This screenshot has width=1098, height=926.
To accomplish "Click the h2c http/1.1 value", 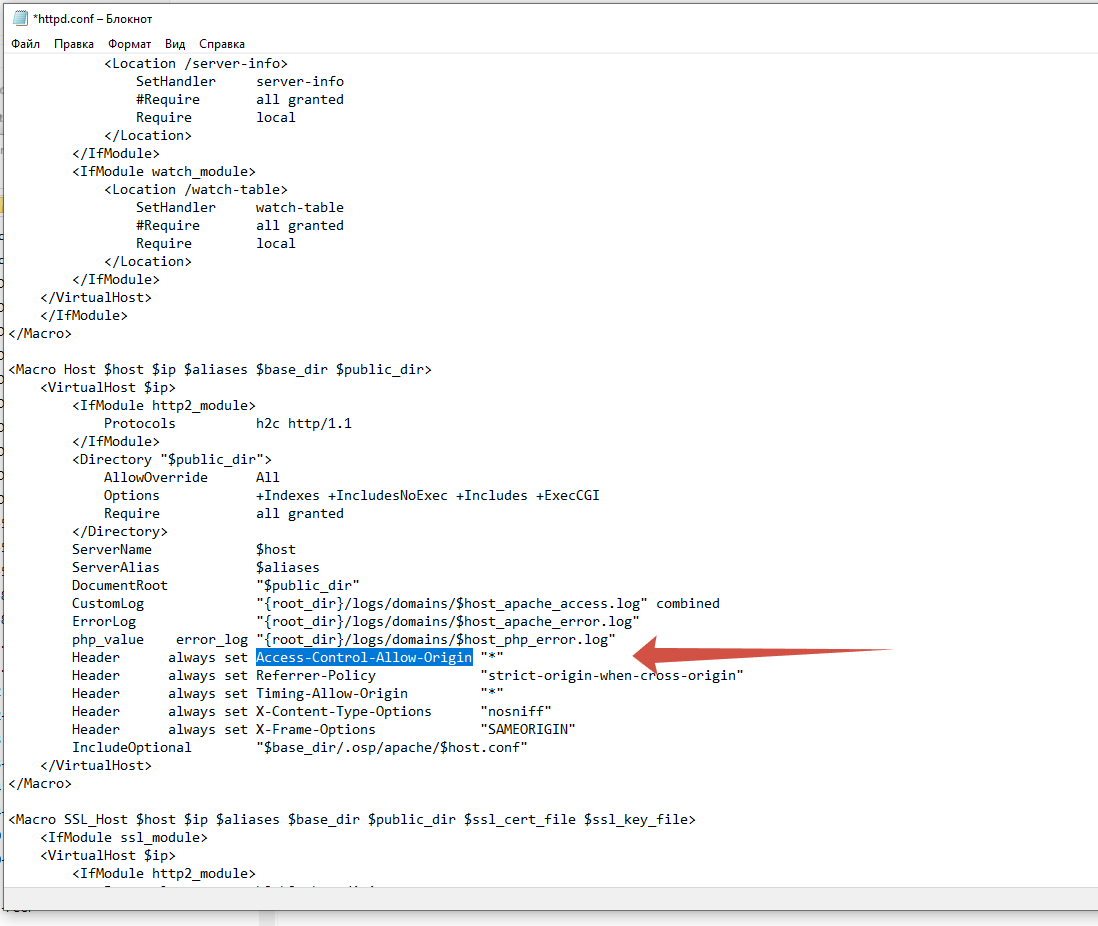I will click(304, 424).
